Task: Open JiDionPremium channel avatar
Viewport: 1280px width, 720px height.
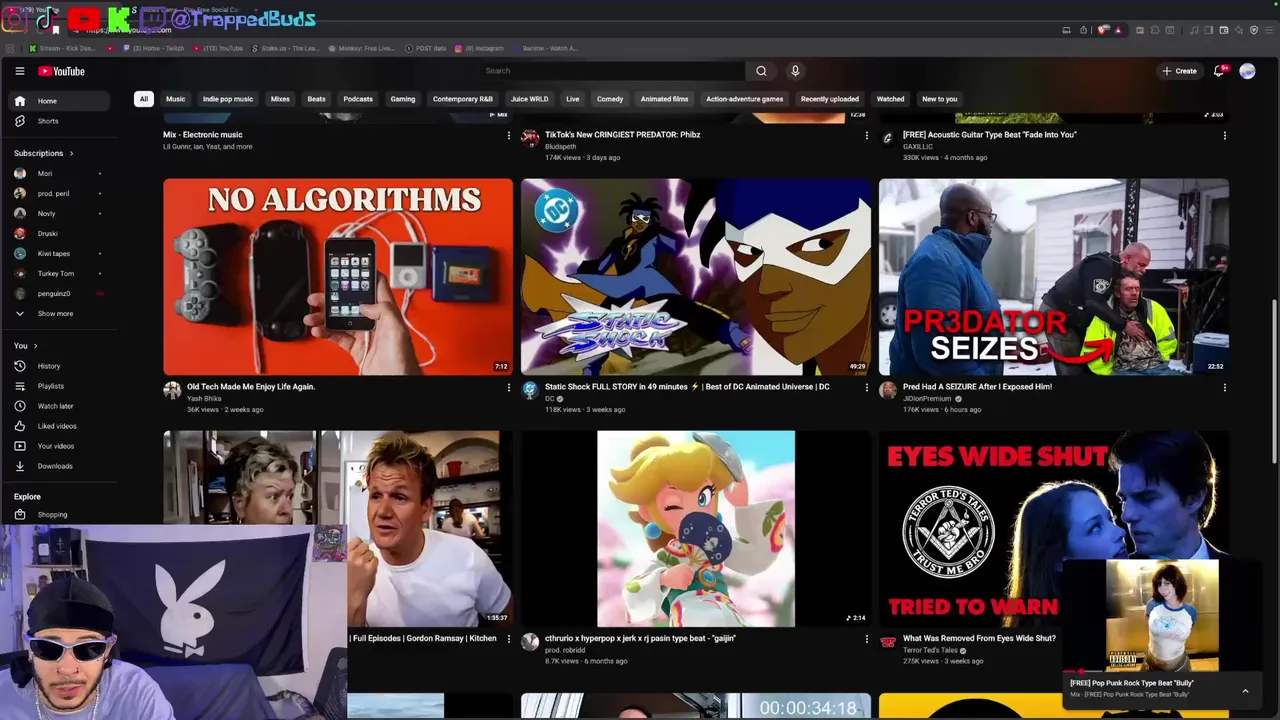Action: pyautogui.click(x=888, y=391)
